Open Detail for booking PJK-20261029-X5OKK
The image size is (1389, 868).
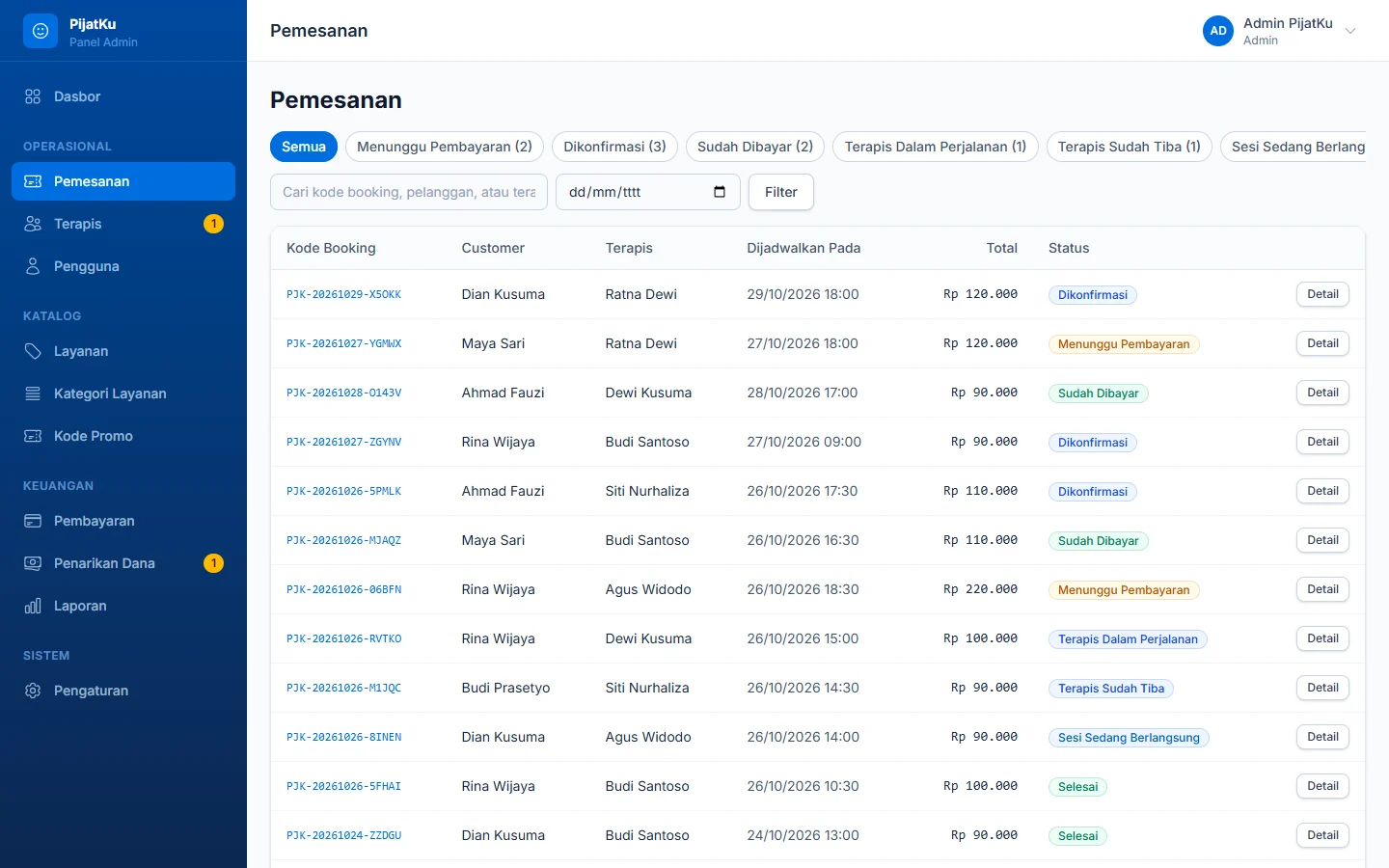tap(1322, 294)
